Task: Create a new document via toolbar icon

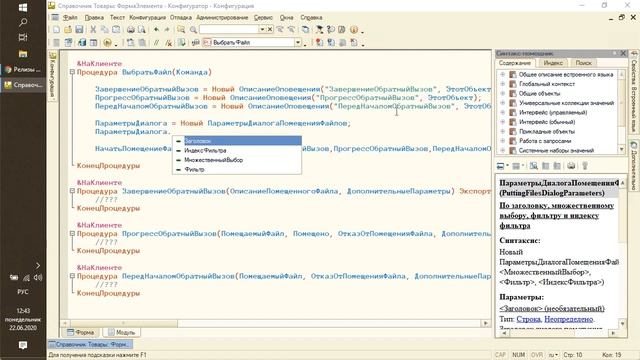Action: [56, 30]
